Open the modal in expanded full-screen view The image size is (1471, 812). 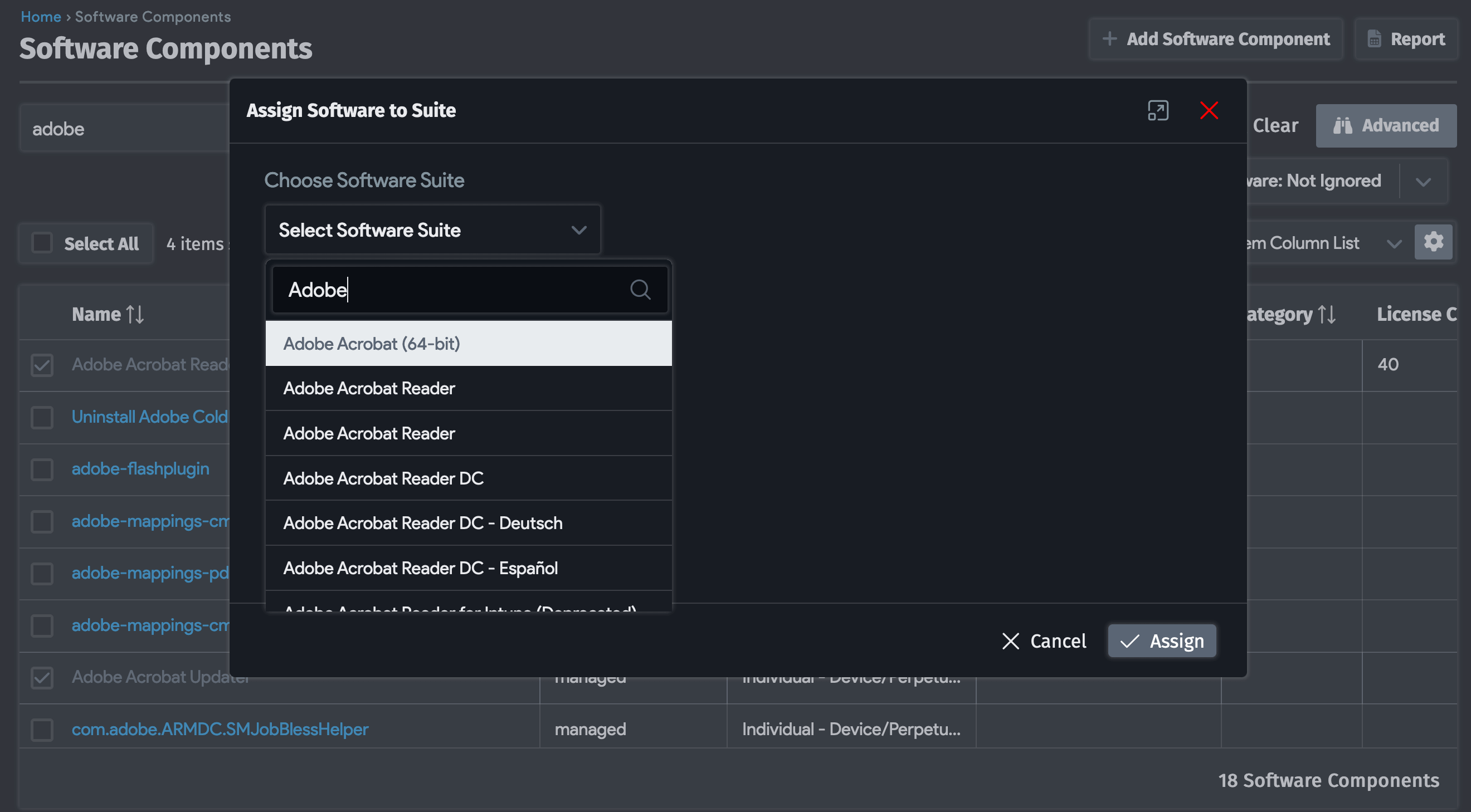point(1158,111)
